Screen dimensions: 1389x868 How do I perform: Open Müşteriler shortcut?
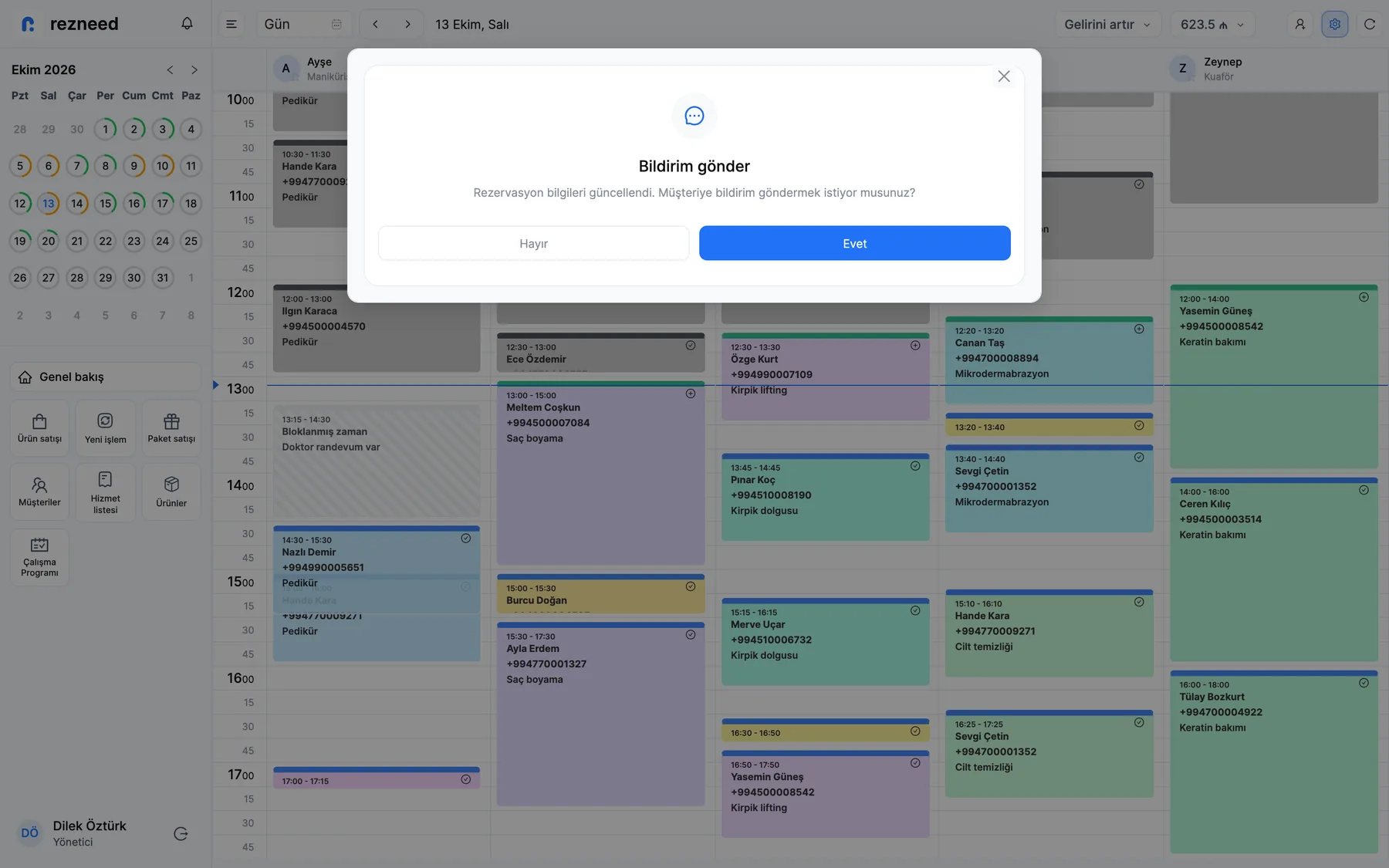pos(39,492)
